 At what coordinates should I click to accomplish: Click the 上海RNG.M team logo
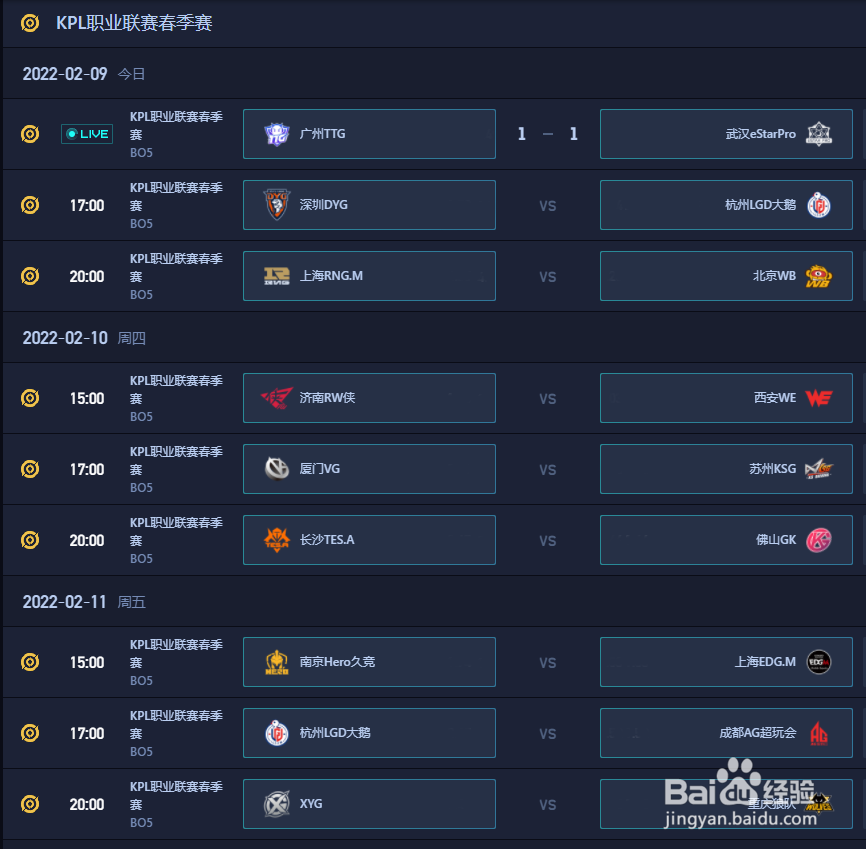(277, 276)
